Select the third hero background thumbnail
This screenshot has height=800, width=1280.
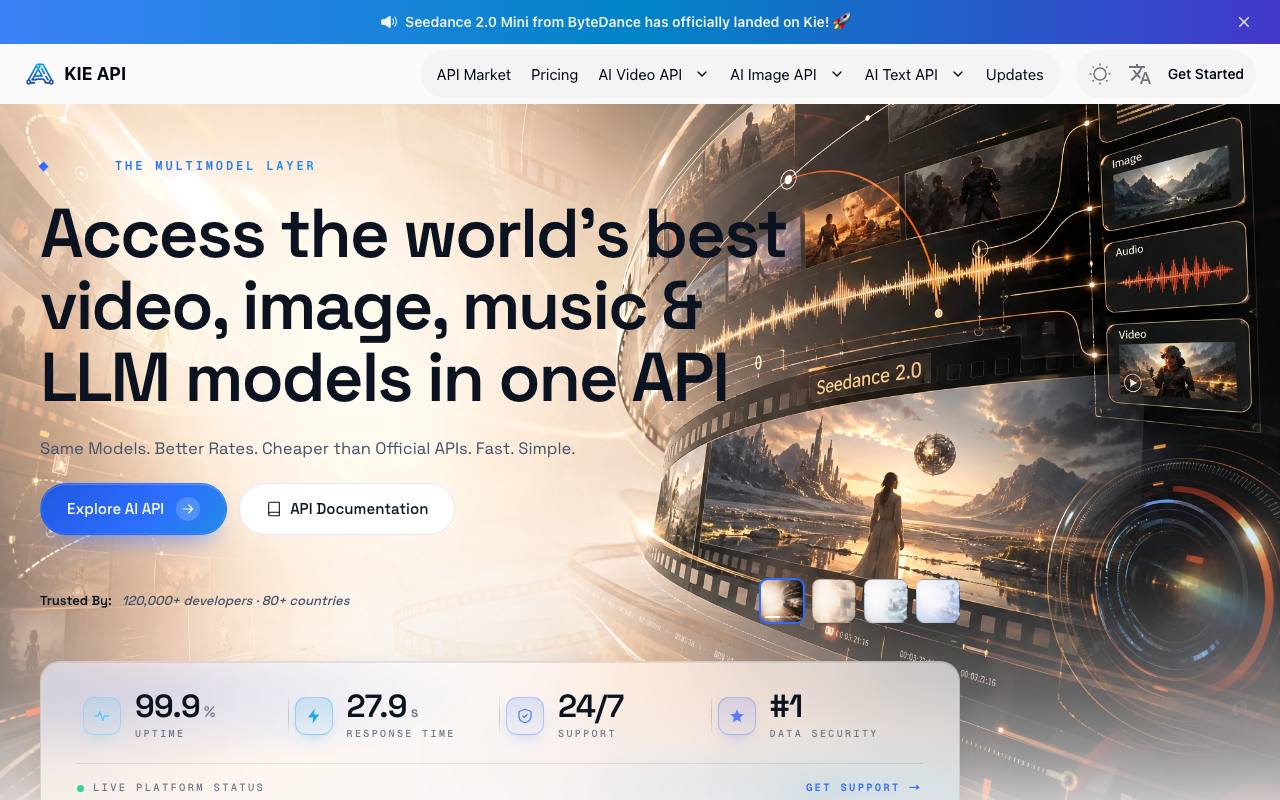[886, 601]
